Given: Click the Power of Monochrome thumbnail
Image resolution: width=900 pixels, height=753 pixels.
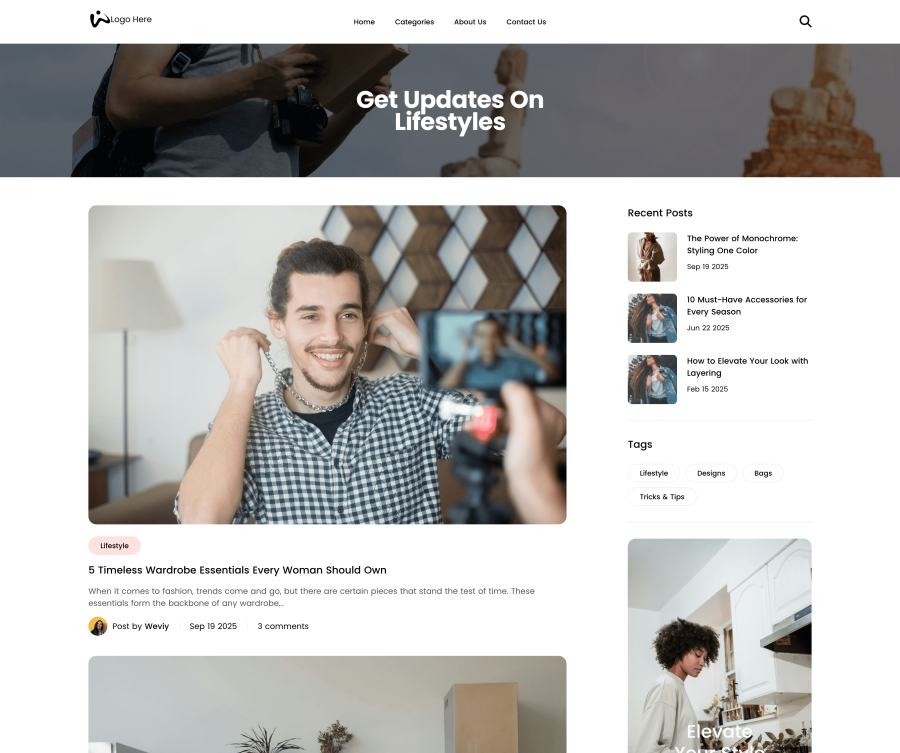Looking at the screenshot, I should click(652, 257).
